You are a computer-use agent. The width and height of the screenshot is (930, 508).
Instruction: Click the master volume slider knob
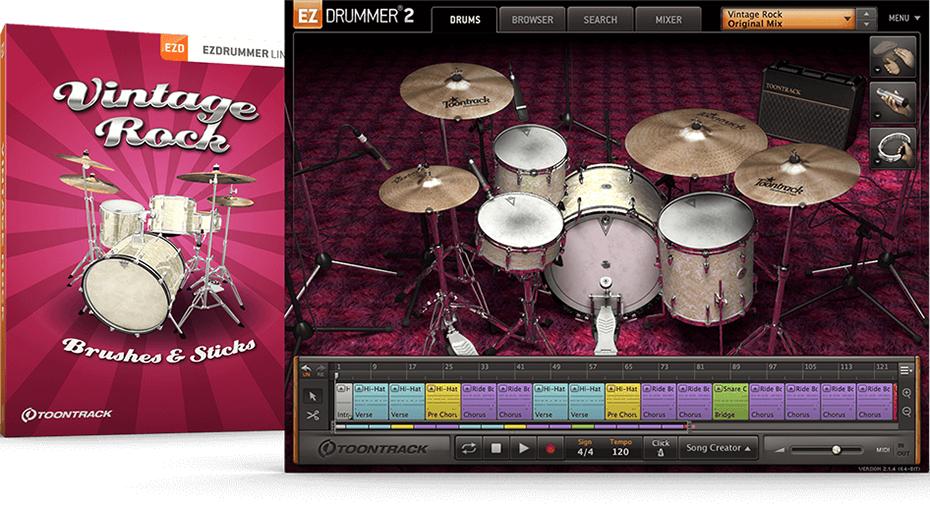836,450
